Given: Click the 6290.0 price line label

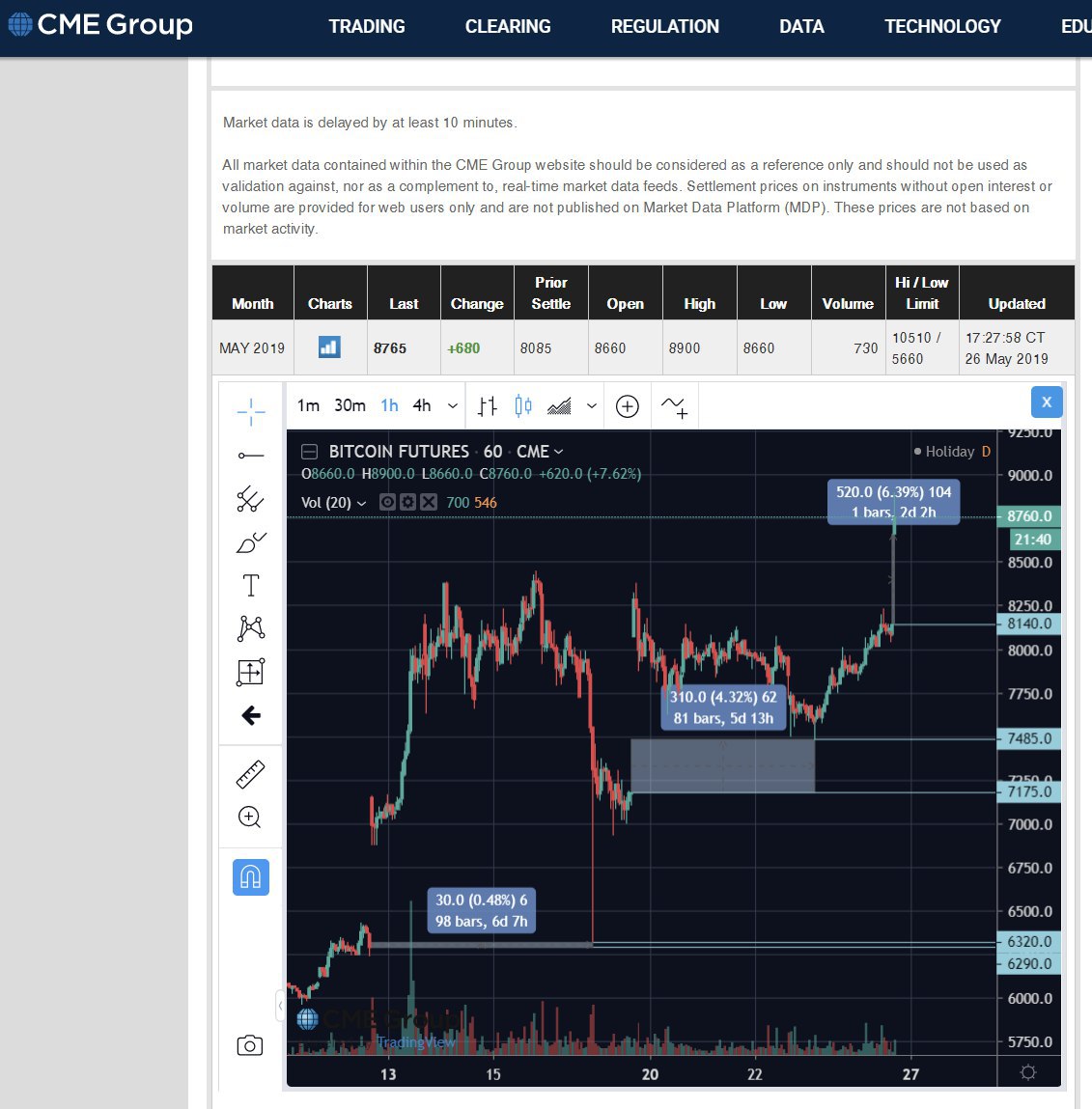Looking at the screenshot, I should (1029, 963).
